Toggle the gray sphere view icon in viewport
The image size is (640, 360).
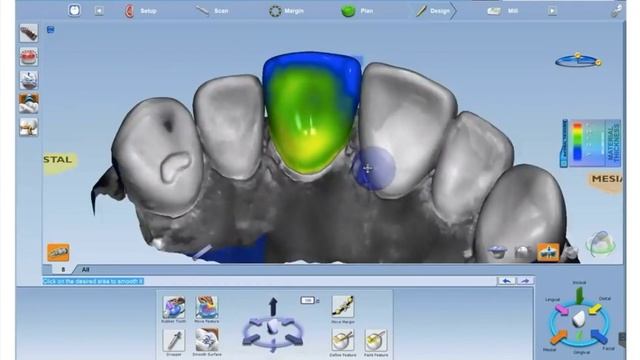523,252
